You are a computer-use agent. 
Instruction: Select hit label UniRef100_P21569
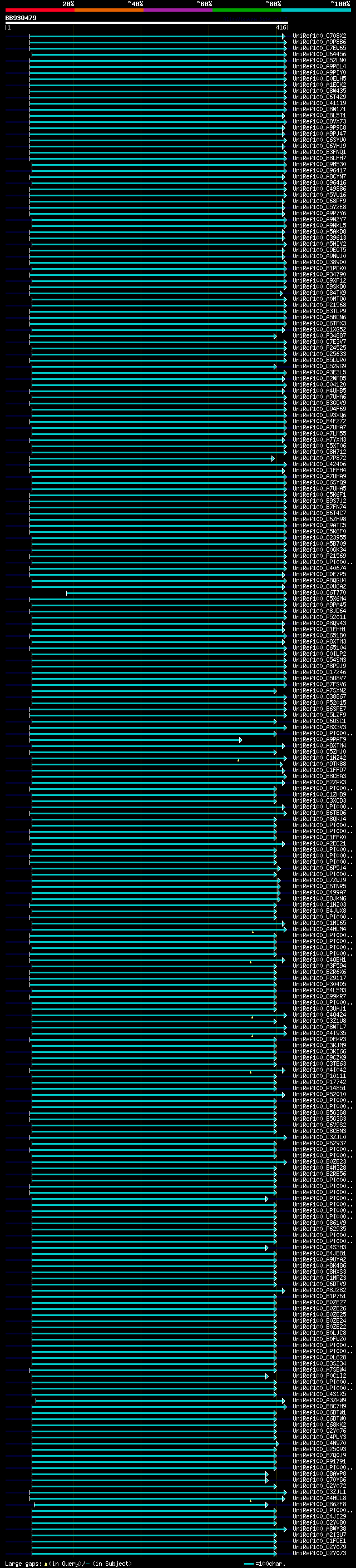tap(319, 556)
